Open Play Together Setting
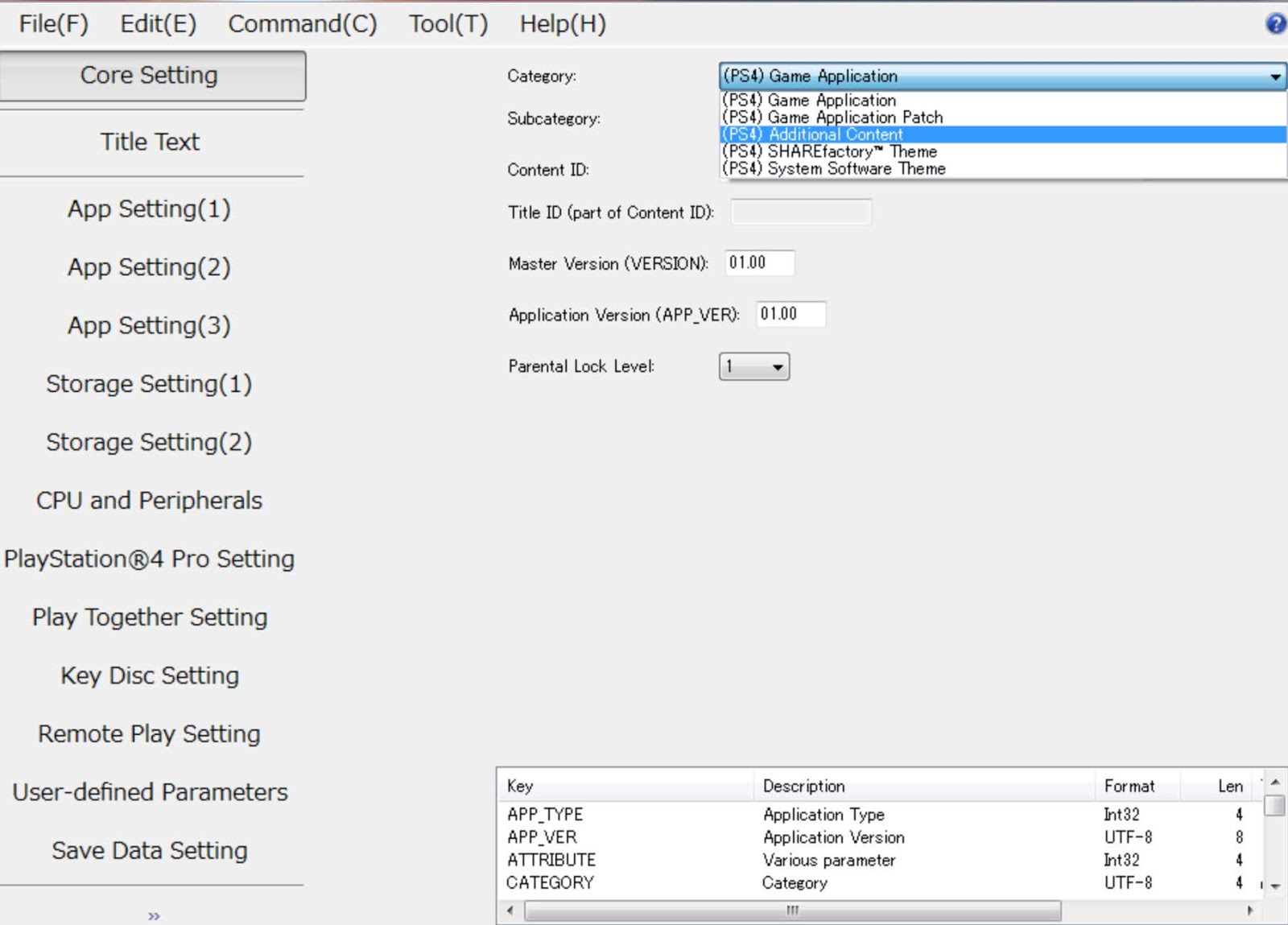 click(149, 617)
